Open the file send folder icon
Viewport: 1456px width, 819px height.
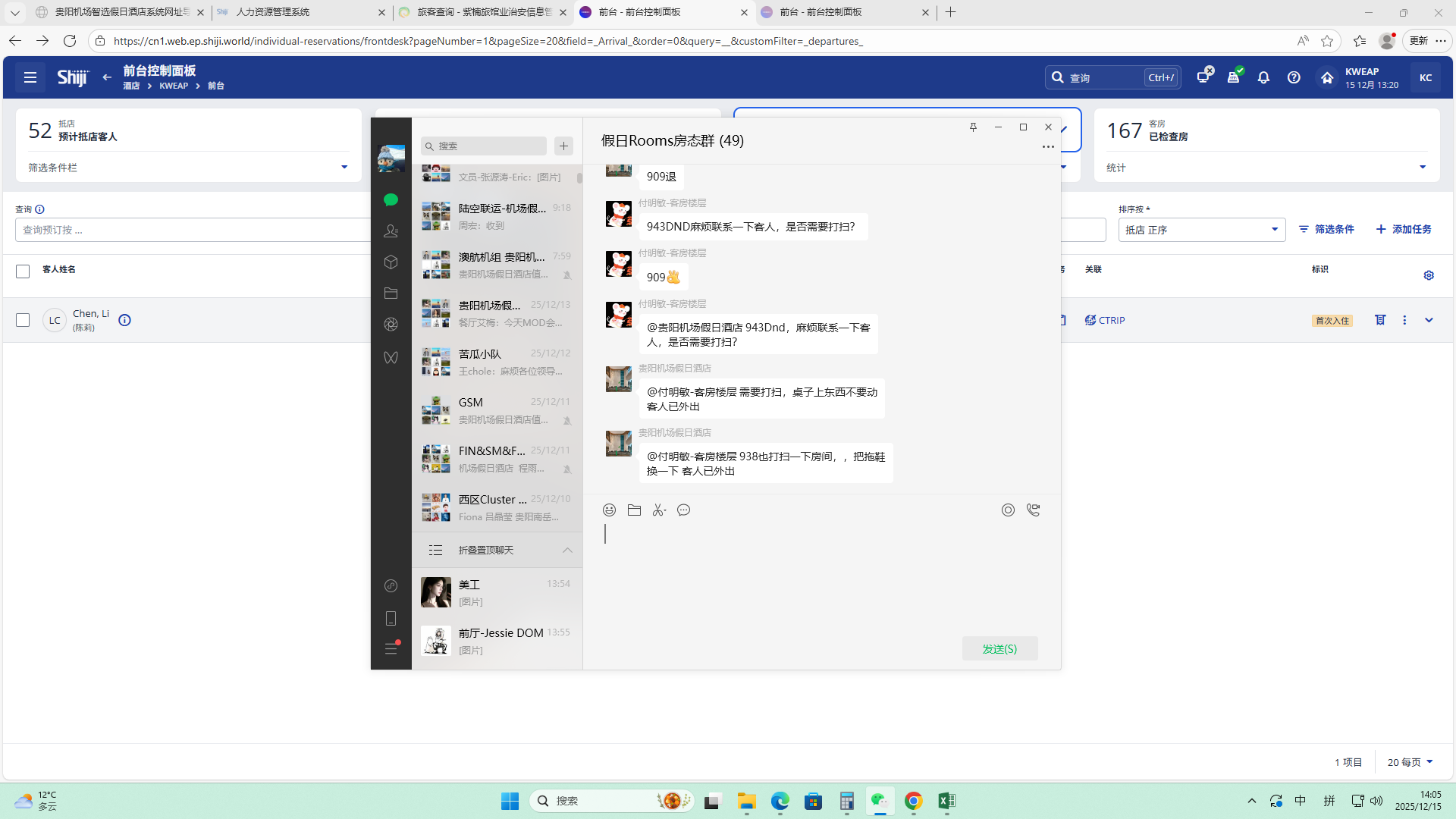tap(634, 510)
